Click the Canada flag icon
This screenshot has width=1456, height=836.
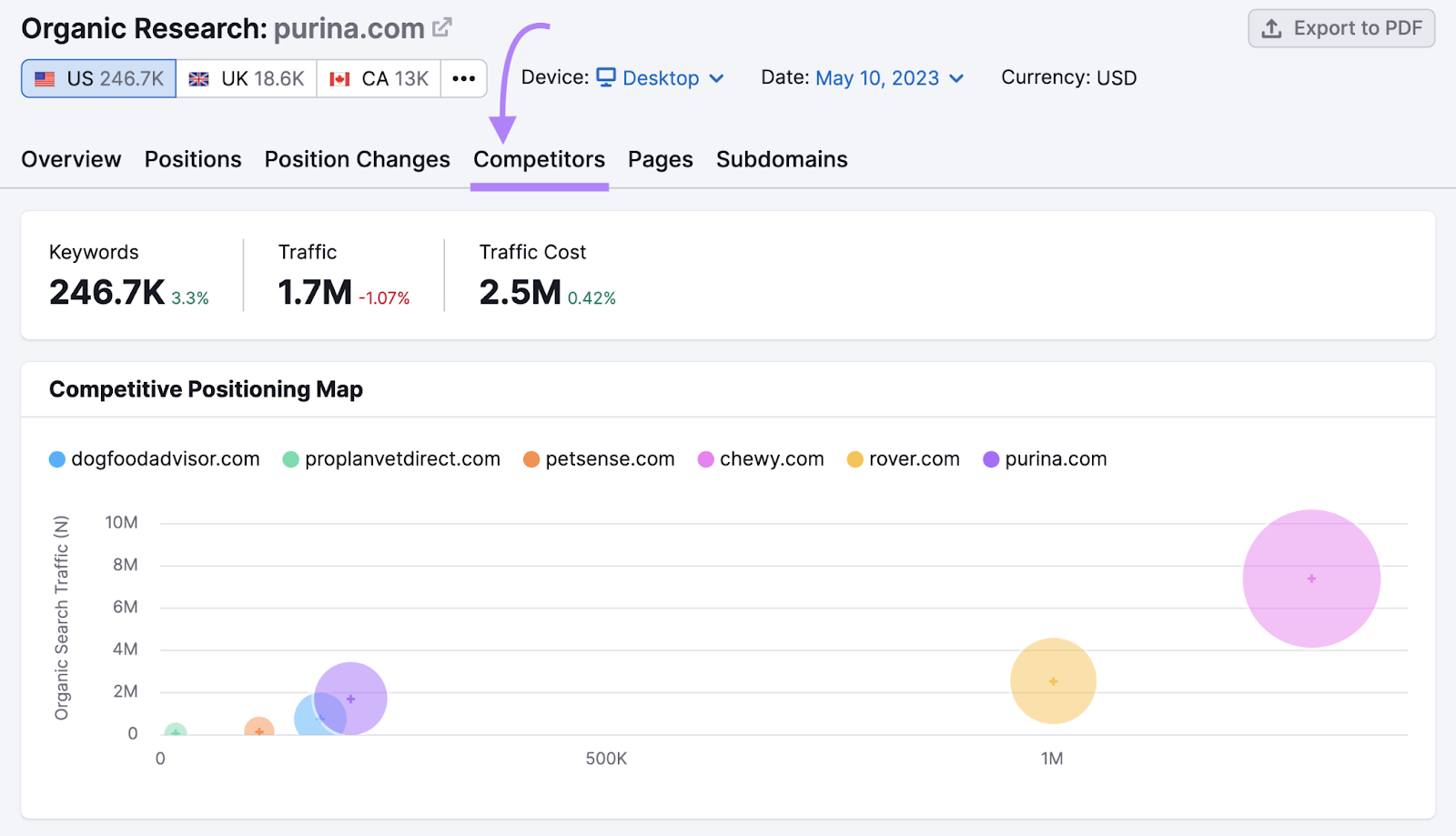pyautogui.click(x=339, y=79)
